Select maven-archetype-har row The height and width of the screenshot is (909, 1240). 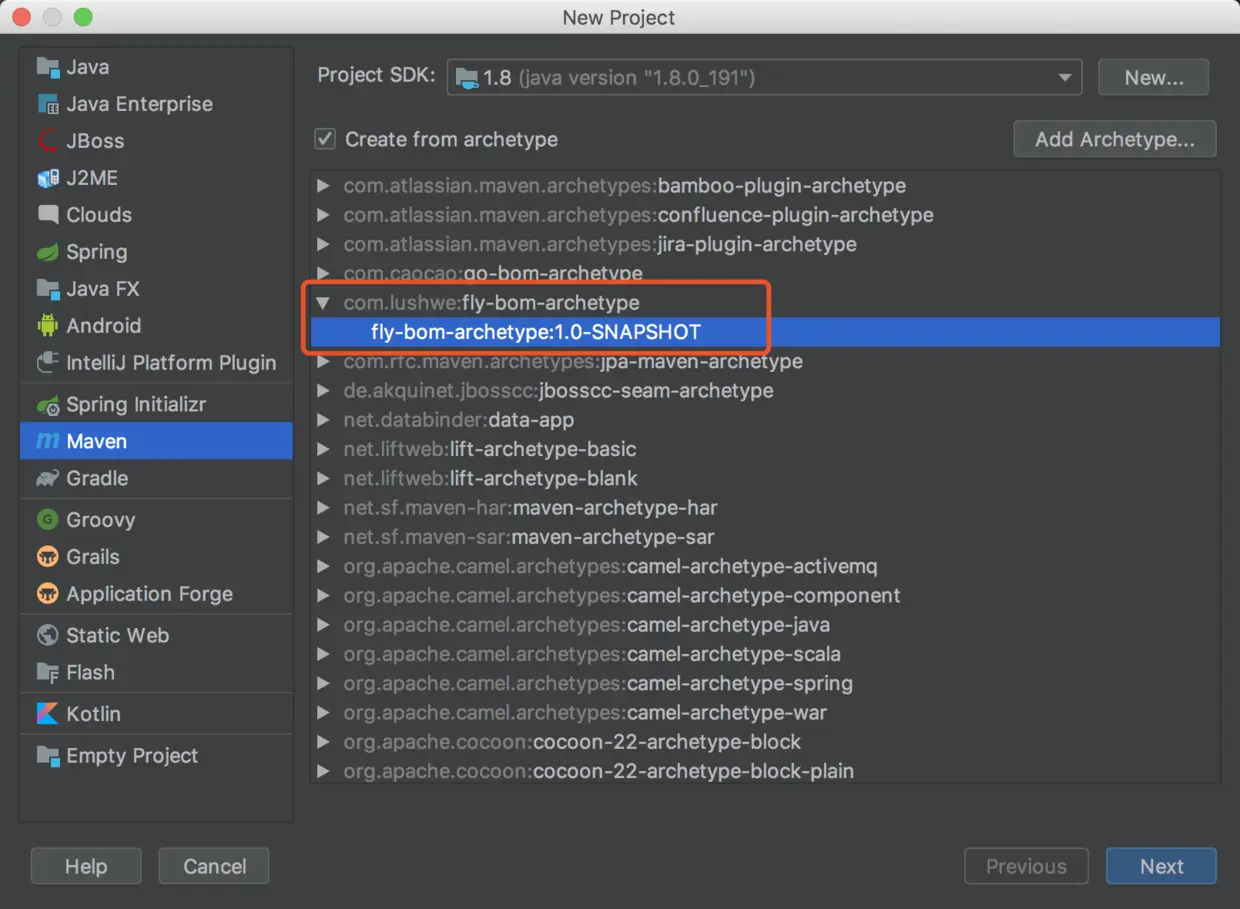pyautogui.click(x=765, y=508)
